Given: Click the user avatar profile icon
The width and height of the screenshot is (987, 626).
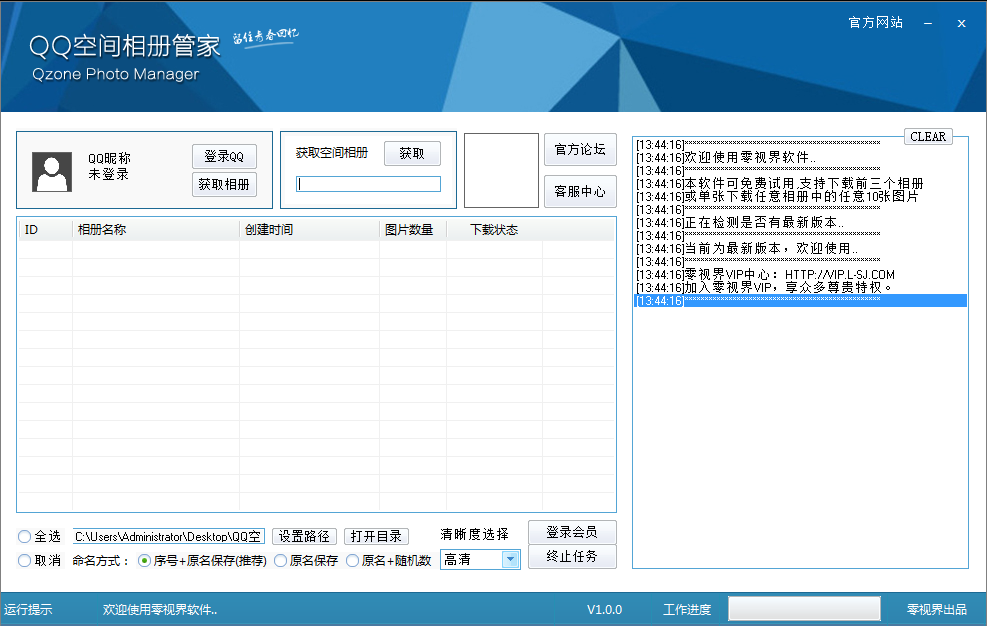Looking at the screenshot, I should (x=52, y=171).
